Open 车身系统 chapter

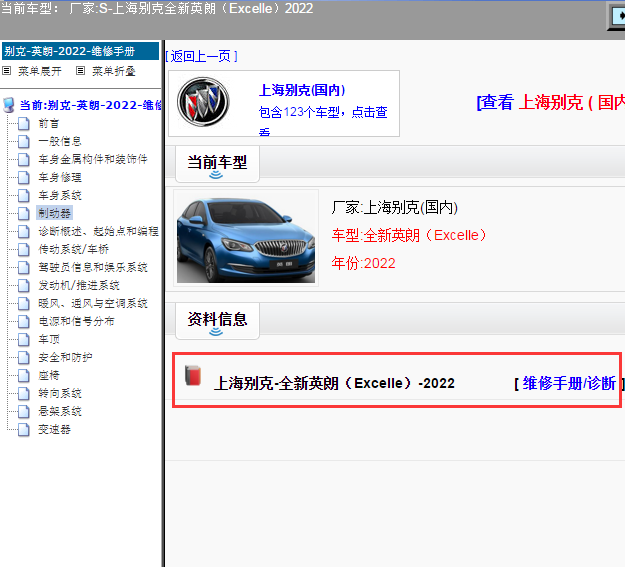click(x=60, y=195)
